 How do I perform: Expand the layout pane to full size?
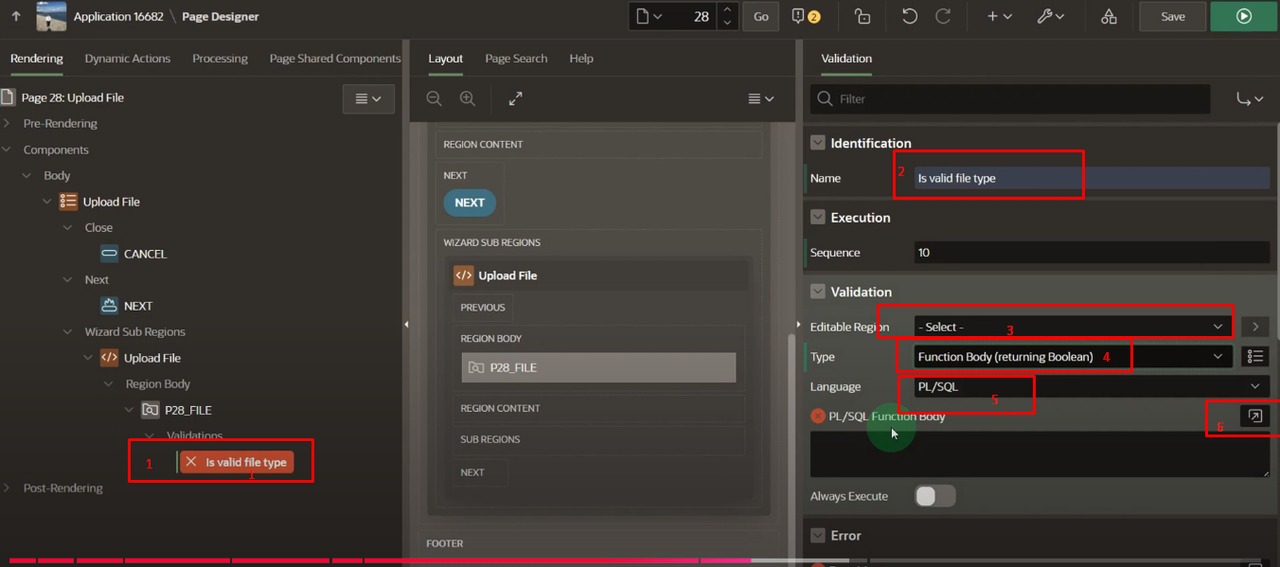(515, 99)
